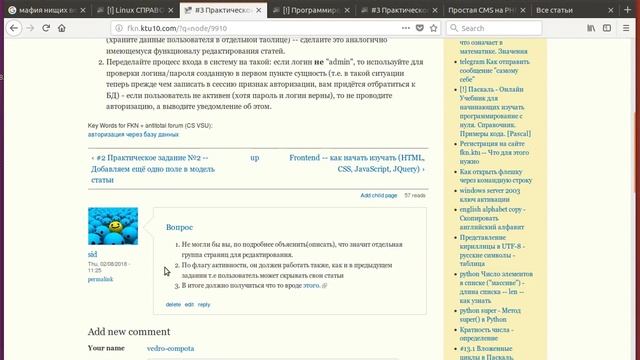640x360 pixels.
Task: Go back to the previous page
Action: pos(14,28)
